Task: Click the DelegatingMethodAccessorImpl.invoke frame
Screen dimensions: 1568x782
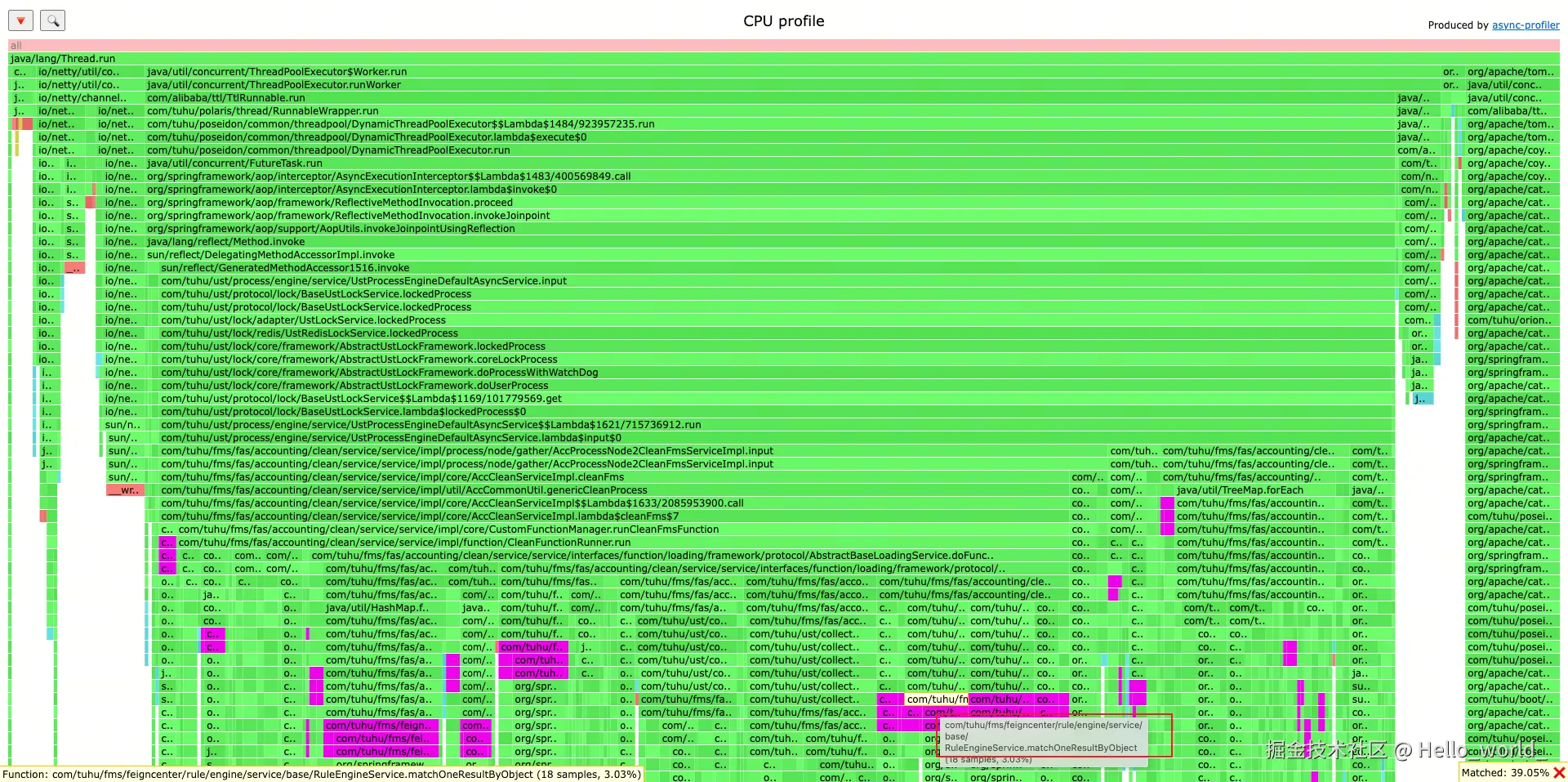Action: tap(770, 255)
